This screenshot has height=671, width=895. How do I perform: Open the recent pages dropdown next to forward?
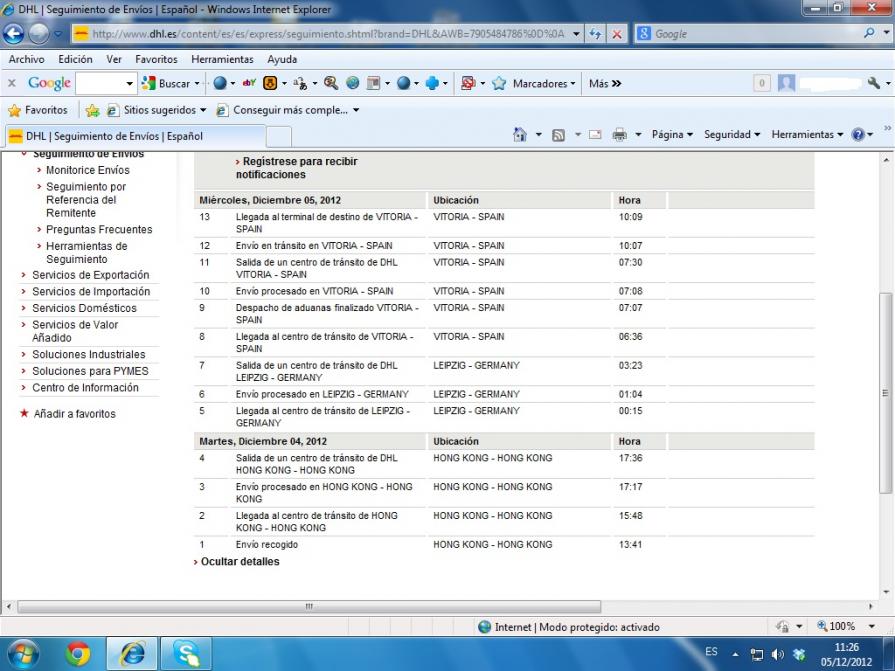(58, 34)
